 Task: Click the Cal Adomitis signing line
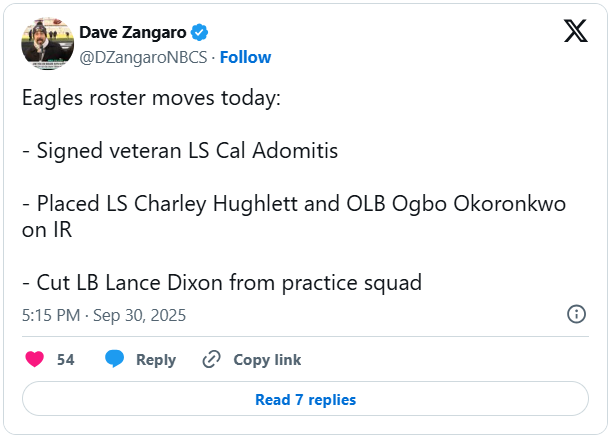click(x=180, y=151)
